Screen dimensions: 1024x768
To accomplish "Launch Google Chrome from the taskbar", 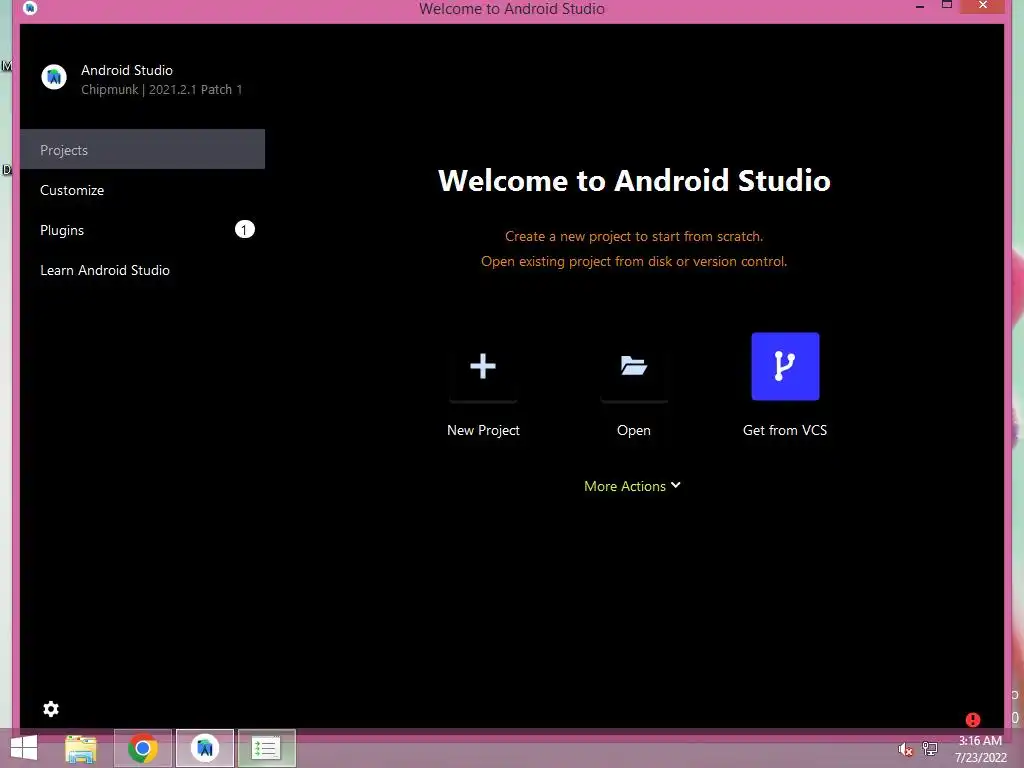I will click(143, 748).
